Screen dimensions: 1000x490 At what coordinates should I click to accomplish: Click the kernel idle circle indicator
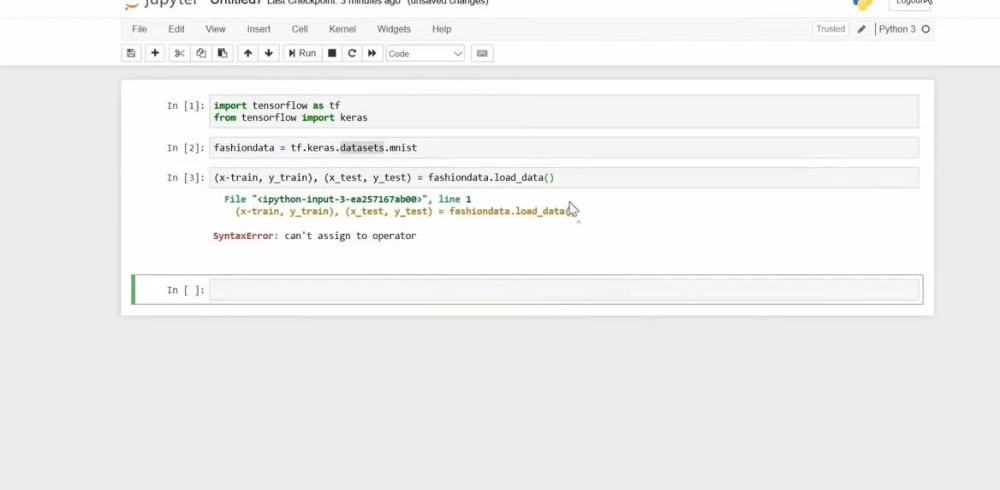925,29
